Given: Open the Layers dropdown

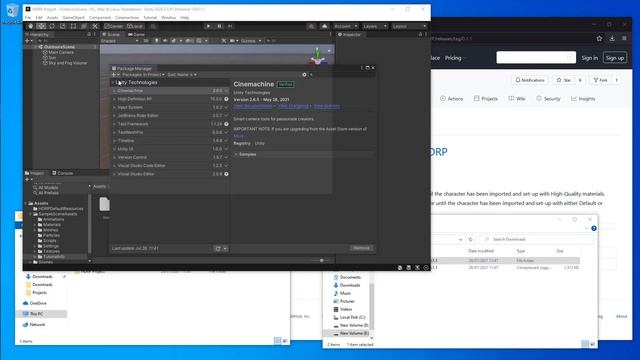Looking at the screenshot, I should coord(374,26).
